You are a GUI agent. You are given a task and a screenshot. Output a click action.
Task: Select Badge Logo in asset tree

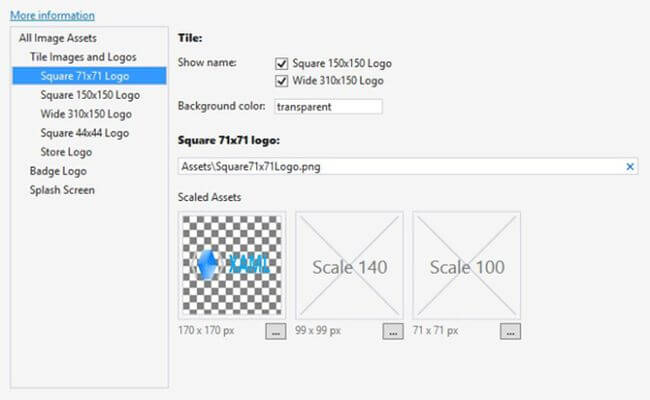(x=58, y=171)
